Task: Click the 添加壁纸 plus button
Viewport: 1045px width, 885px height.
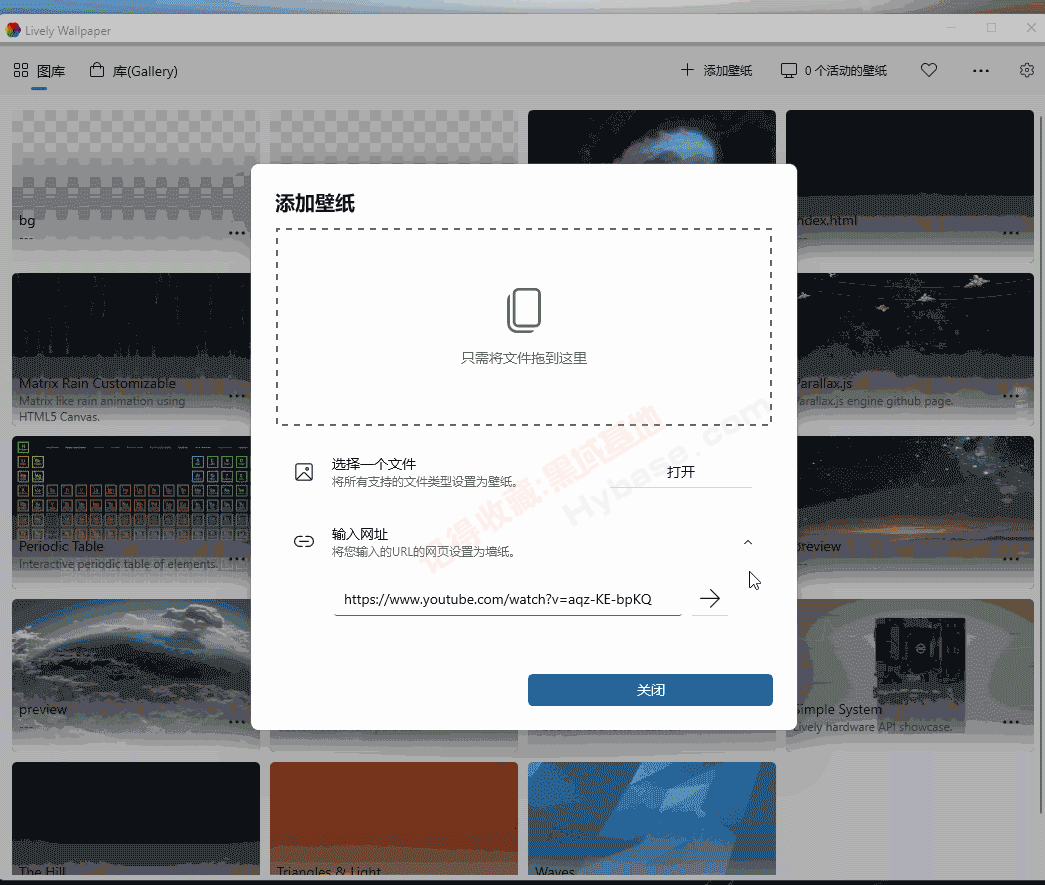Action: [716, 71]
